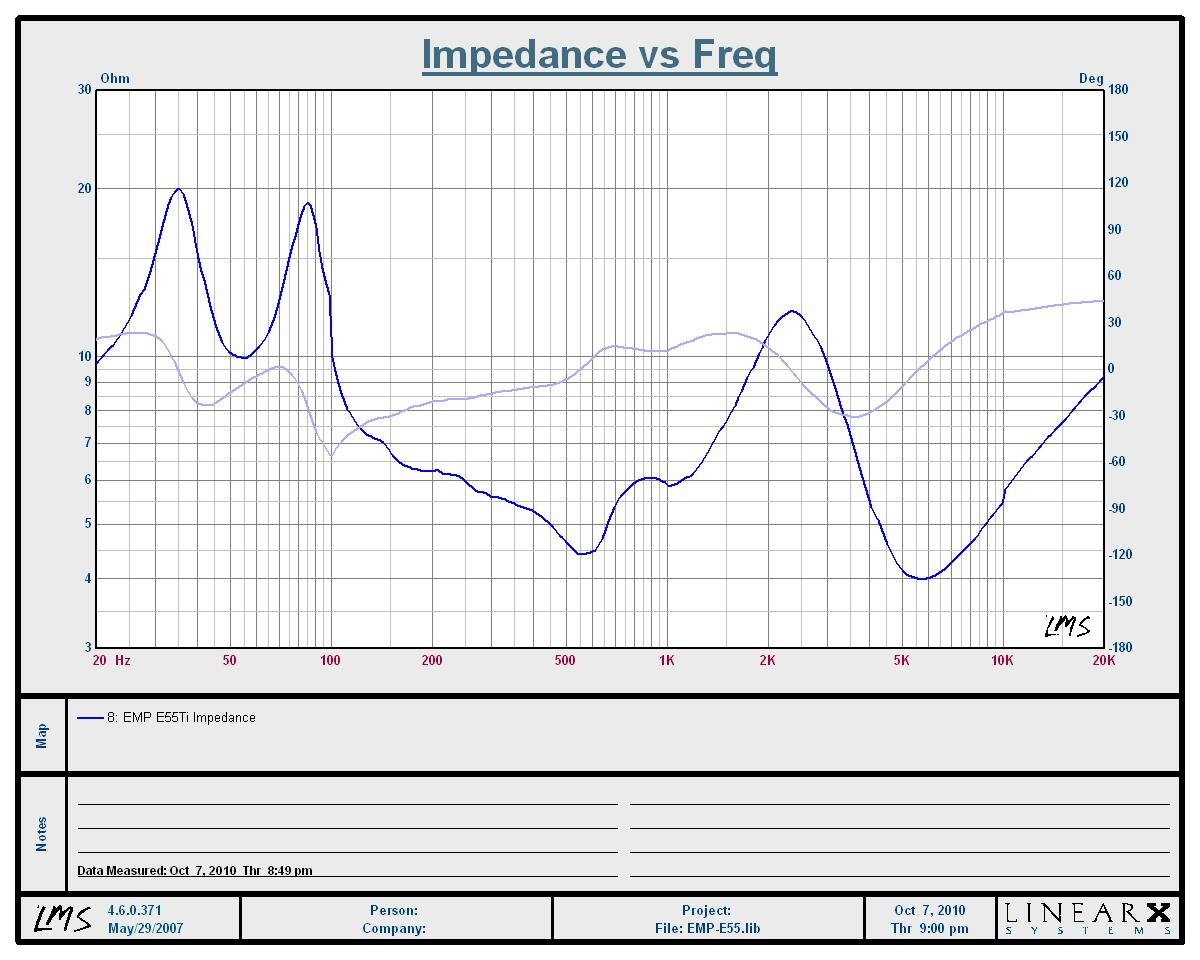Screen dimensions: 1200x960
Task: Click the Deg axis unit label
Action: [x=1090, y=79]
